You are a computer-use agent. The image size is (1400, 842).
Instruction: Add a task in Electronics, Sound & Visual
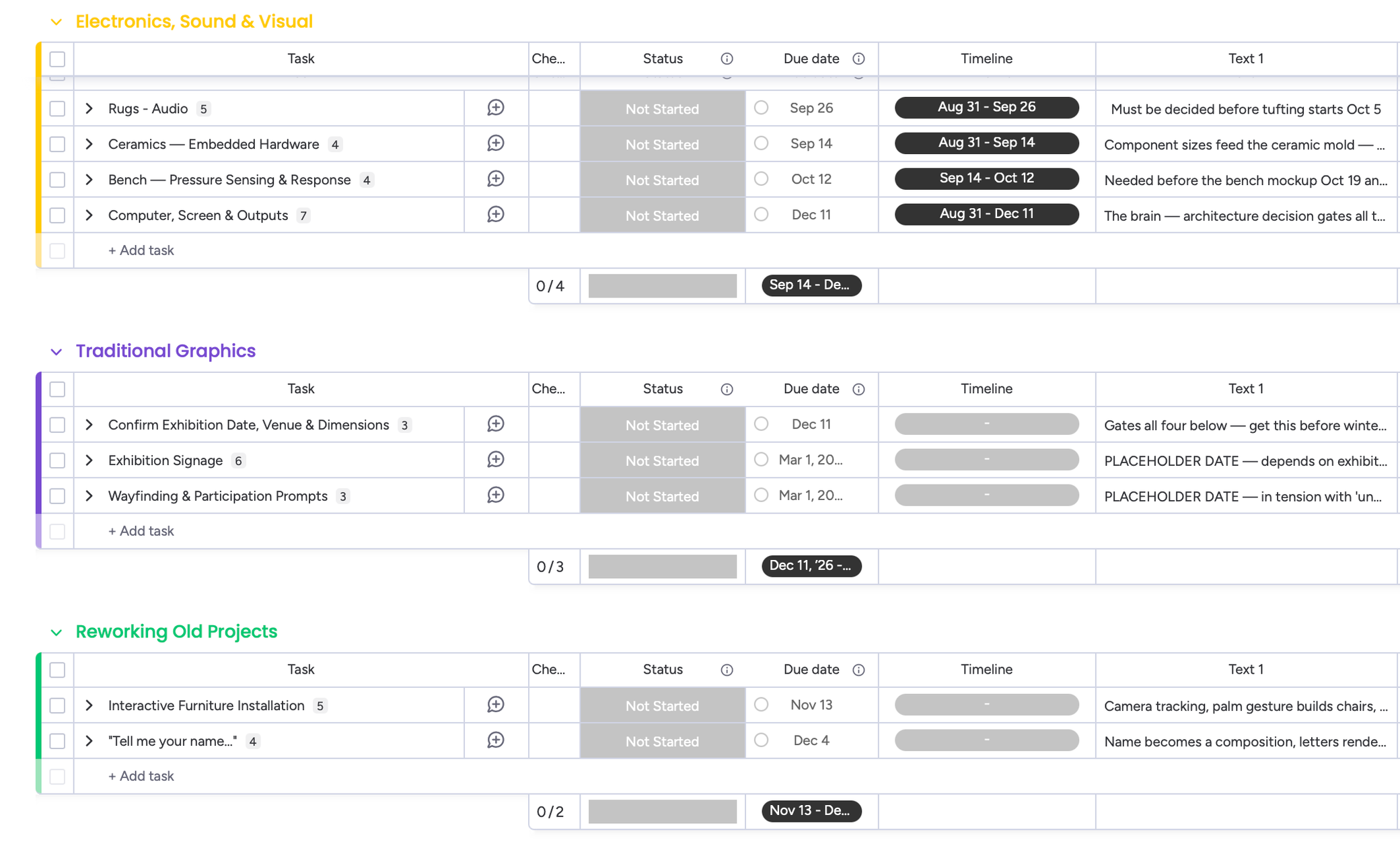coord(141,250)
